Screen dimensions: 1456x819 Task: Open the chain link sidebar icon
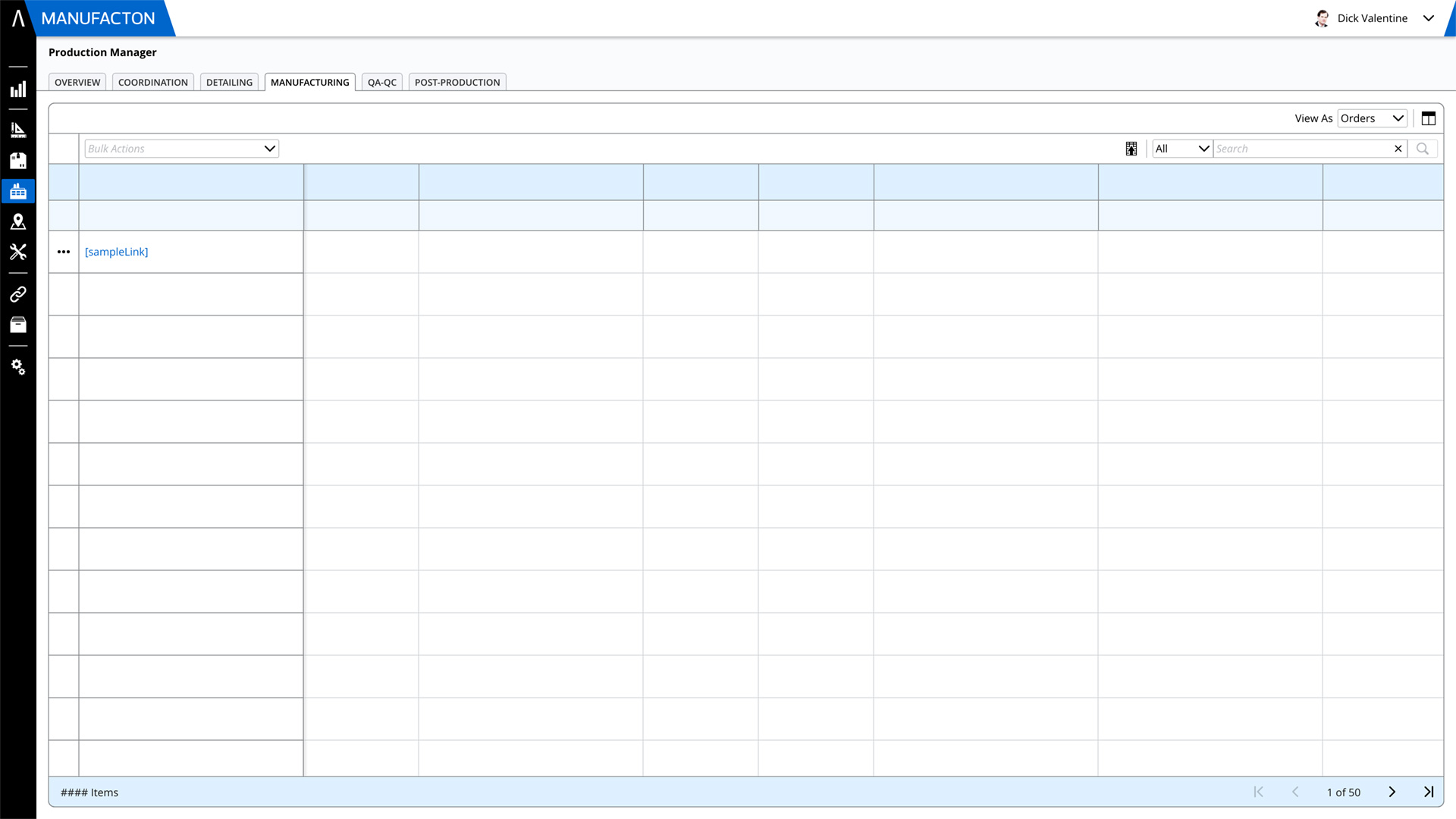pyautogui.click(x=18, y=294)
